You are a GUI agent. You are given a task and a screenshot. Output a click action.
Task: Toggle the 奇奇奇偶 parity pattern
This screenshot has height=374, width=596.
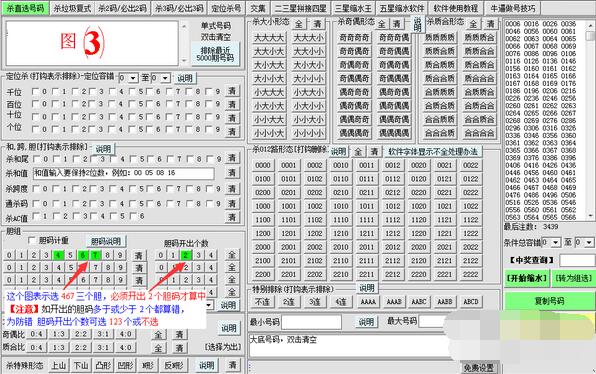click(394, 38)
